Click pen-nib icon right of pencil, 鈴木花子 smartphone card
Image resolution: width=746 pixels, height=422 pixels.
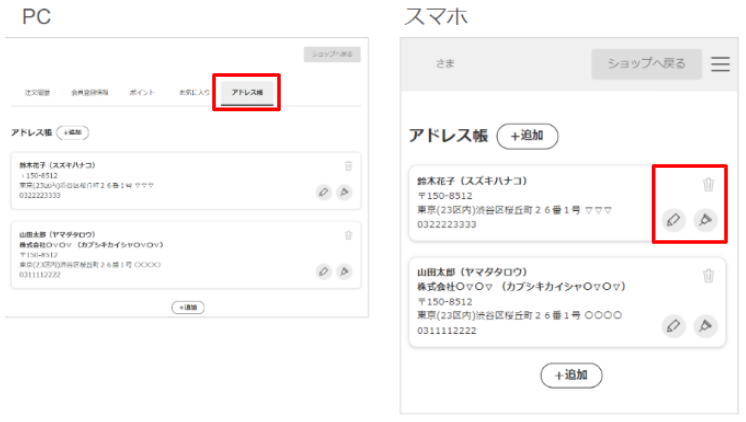pos(706,220)
